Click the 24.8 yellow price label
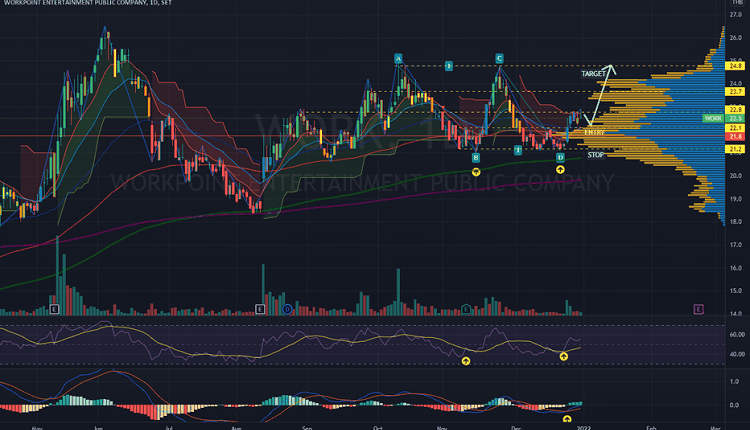 pos(735,66)
